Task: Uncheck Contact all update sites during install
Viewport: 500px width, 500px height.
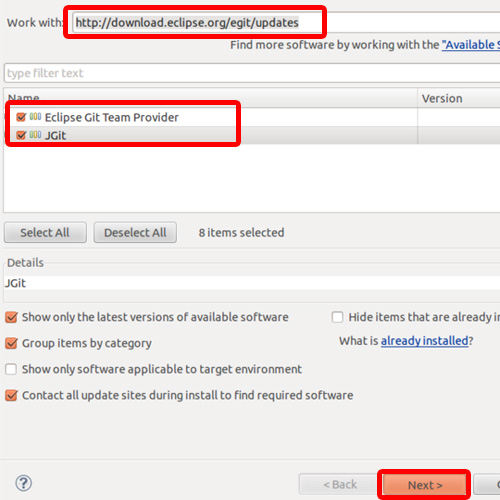Action: pyautogui.click(x=11, y=395)
